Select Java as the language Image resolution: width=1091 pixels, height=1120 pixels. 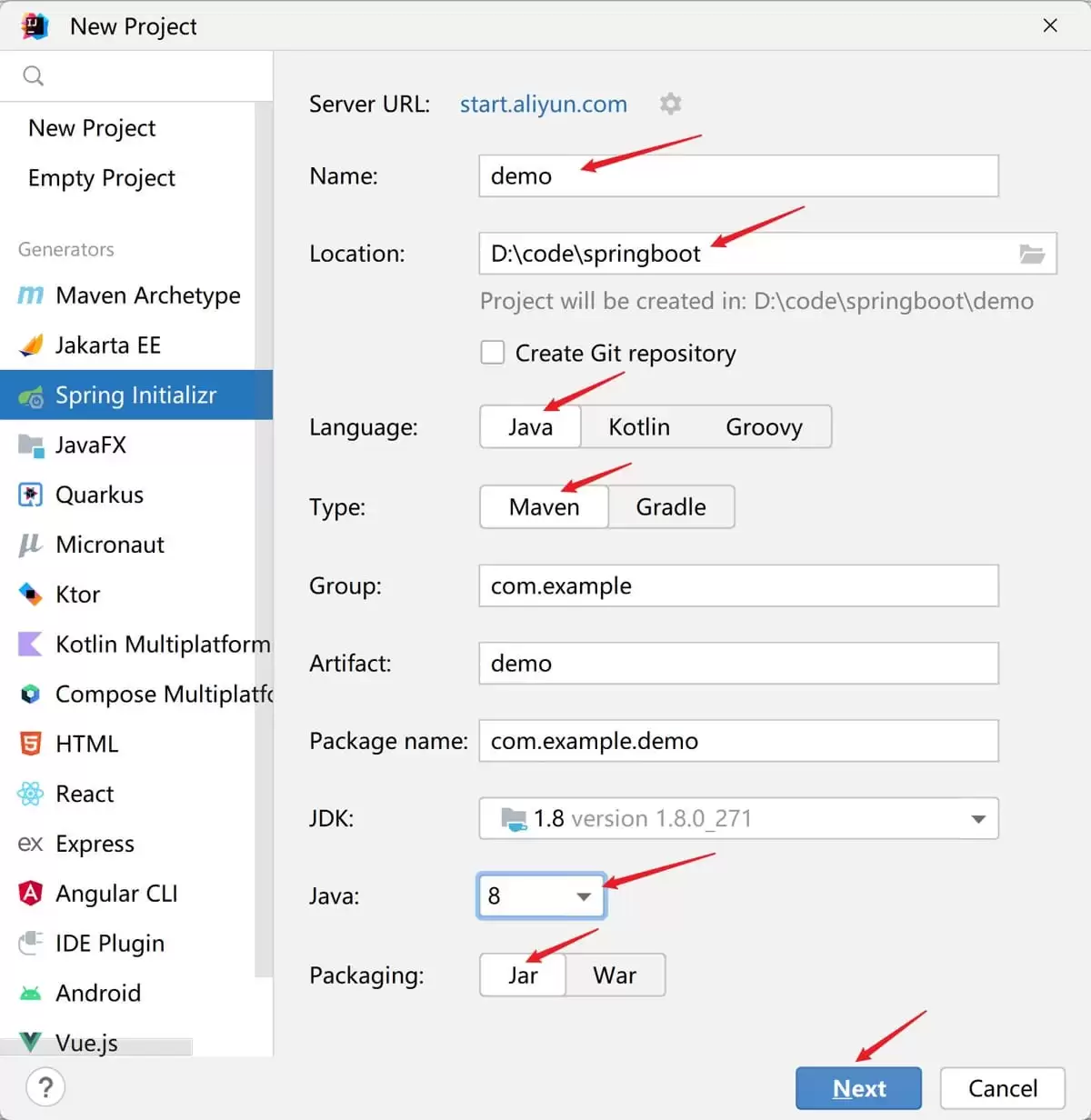pyautogui.click(x=530, y=427)
